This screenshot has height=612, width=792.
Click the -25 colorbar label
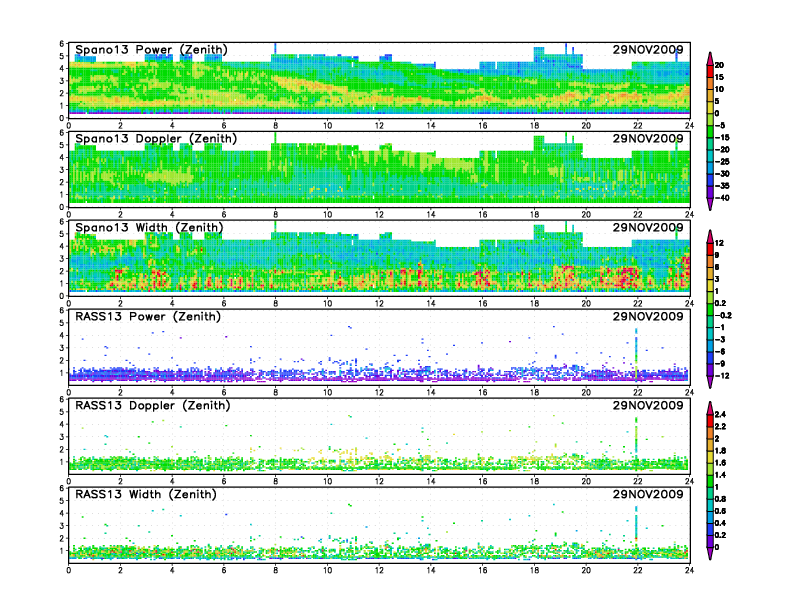click(x=722, y=162)
